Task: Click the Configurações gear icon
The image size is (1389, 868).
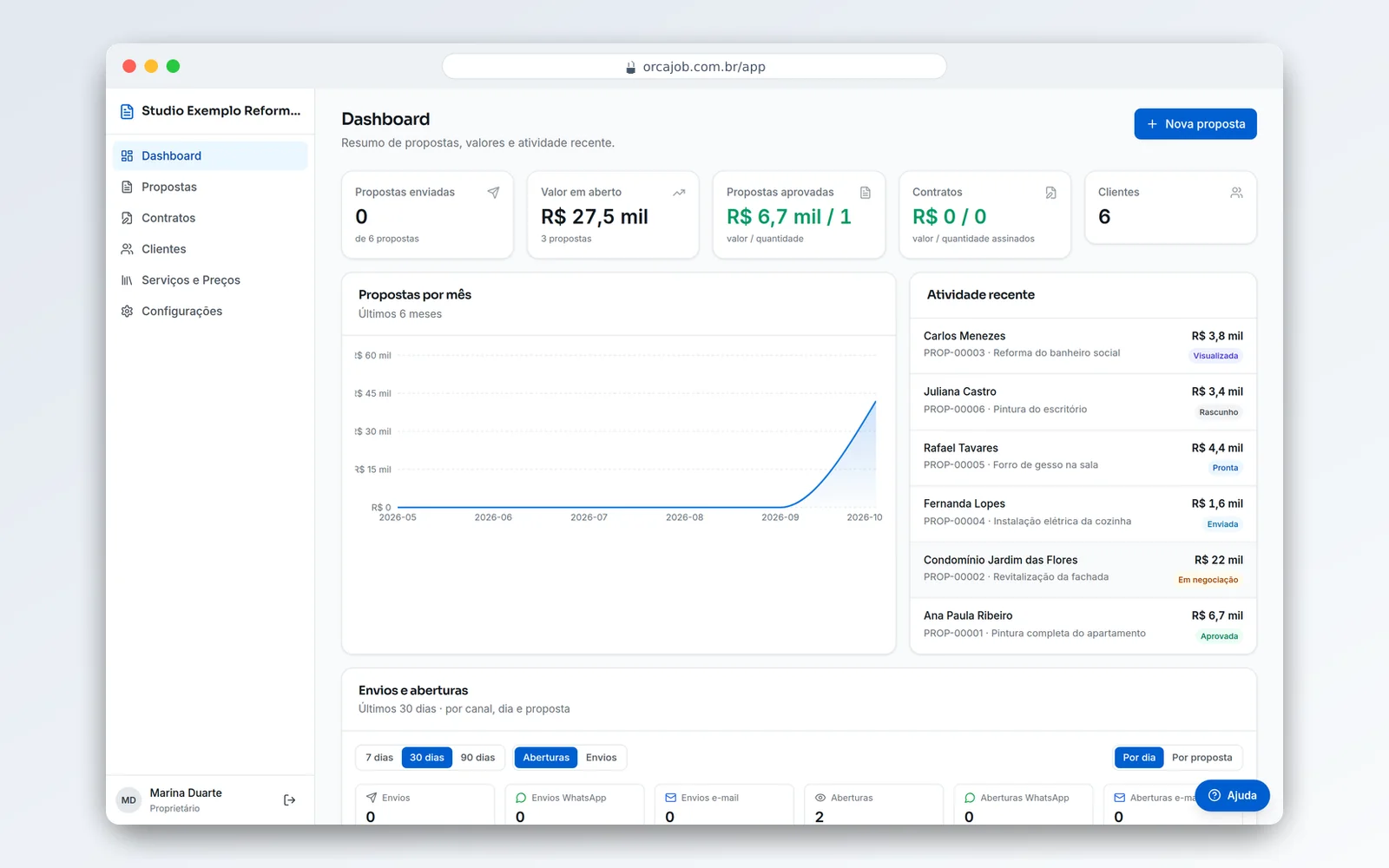Action: [x=127, y=312]
